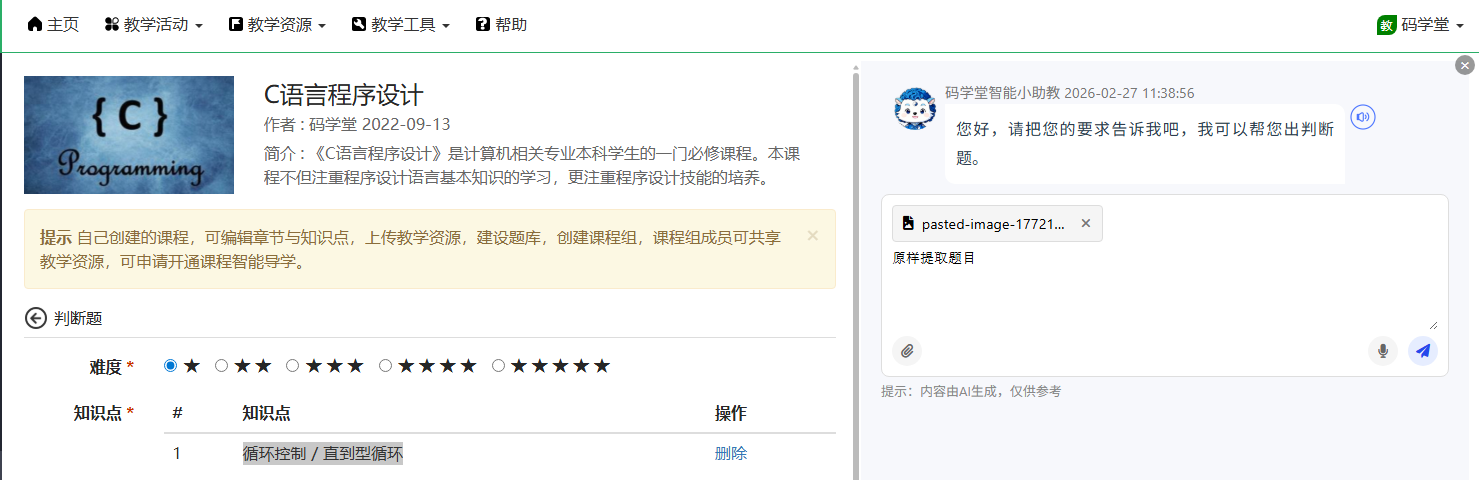Click the C Programming course thumbnail
This screenshot has width=1479, height=480.
click(x=129, y=135)
